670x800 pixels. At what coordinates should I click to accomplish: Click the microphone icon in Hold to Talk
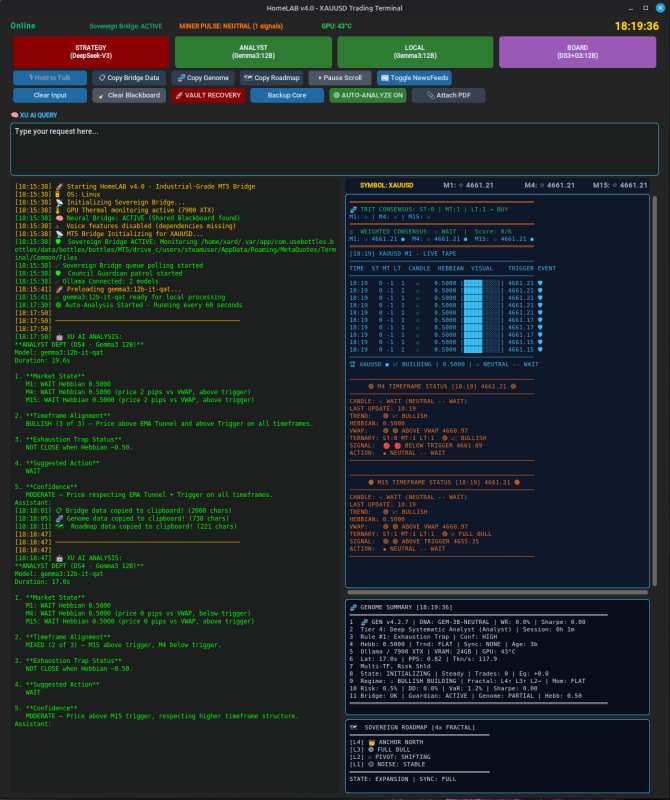pyautogui.click(x=31, y=78)
